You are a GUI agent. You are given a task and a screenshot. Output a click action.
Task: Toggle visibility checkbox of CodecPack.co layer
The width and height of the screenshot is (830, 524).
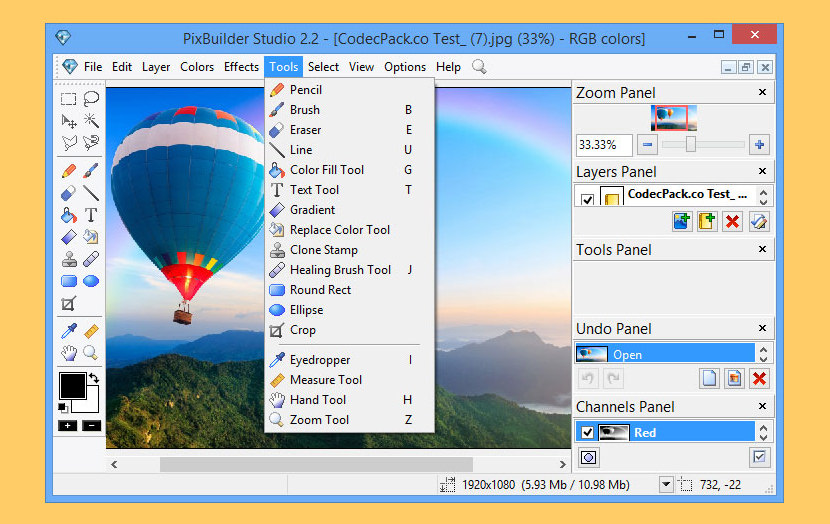pyautogui.click(x=587, y=198)
